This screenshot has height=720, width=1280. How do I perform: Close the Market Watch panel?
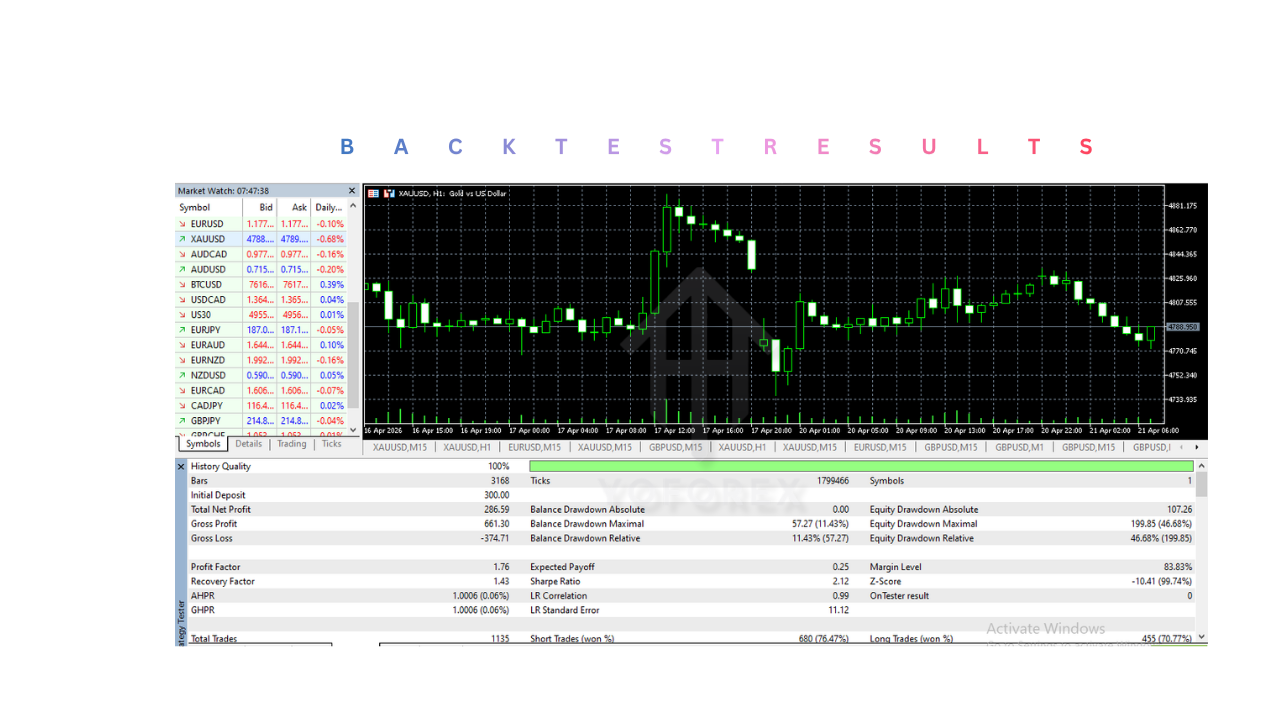pyautogui.click(x=352, y=191)
